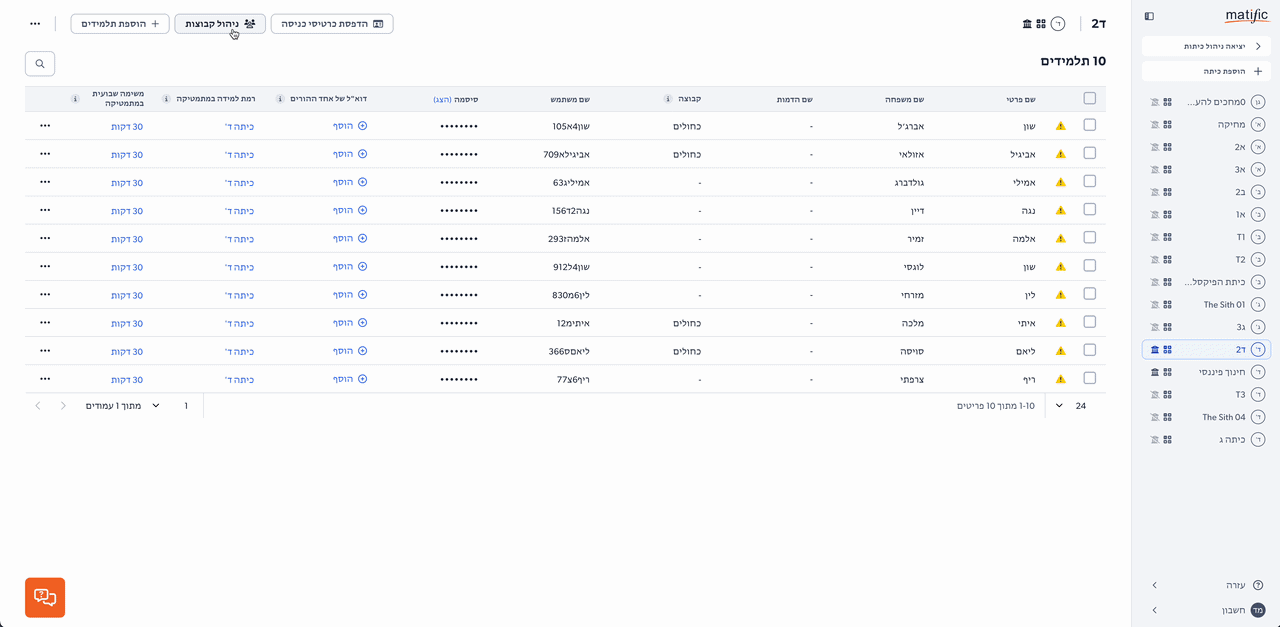Open class א2 in the sidebar
This screenshot has height=627, width=1280.
point(1206,147)
